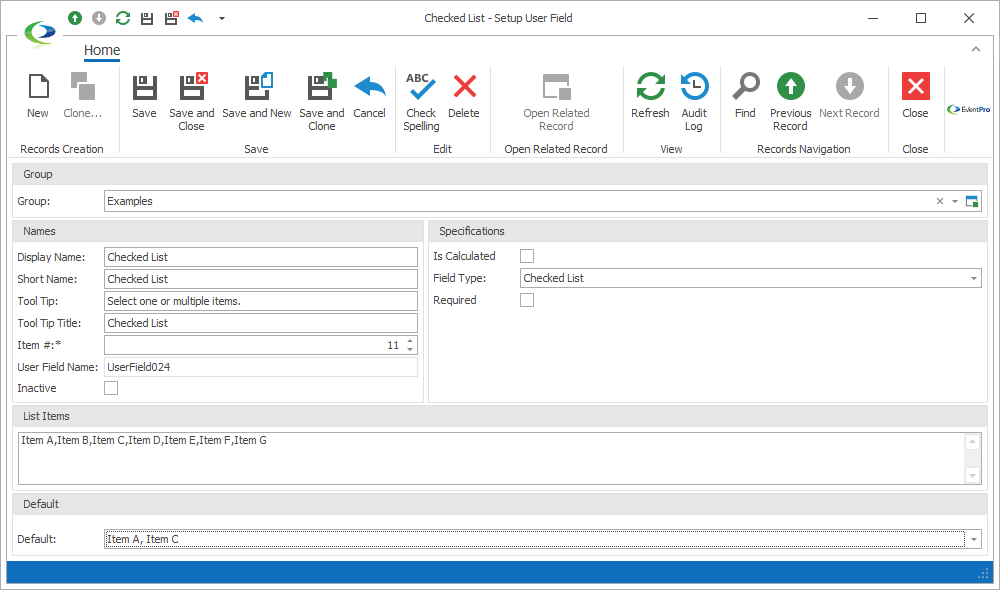1000x590 pixels.
Task: Click the New record icon
Action: click(38, 87)
